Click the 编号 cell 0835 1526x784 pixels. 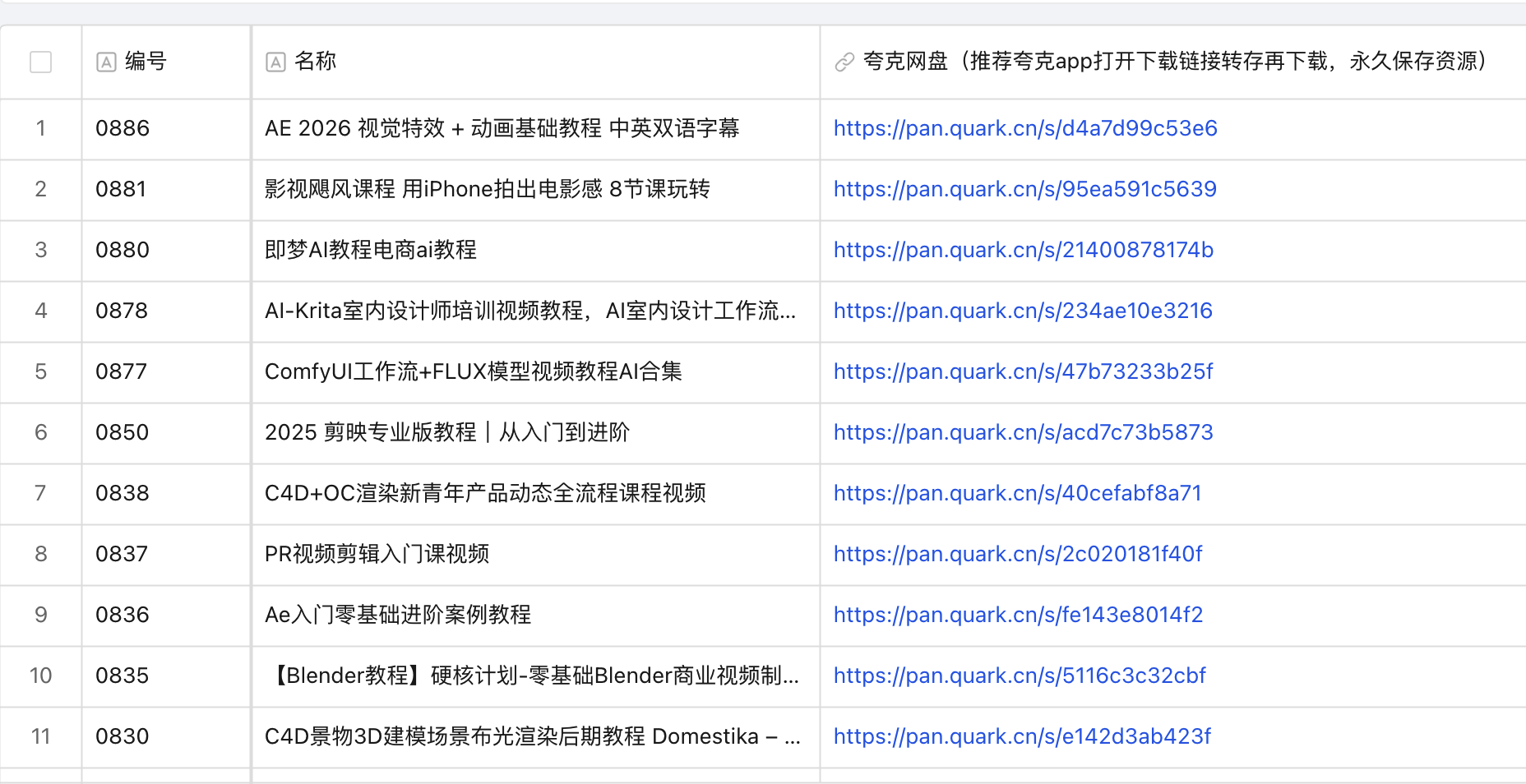166,676
